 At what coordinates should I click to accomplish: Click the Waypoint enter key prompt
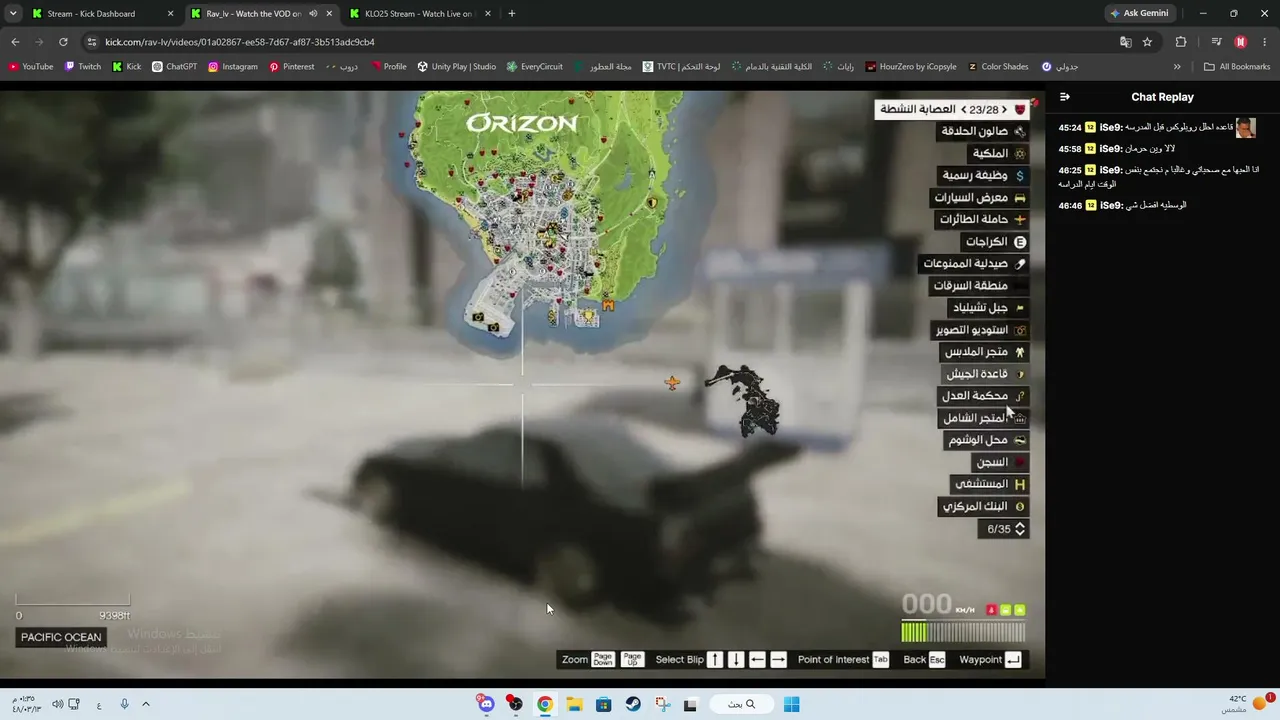point(1013,659)
